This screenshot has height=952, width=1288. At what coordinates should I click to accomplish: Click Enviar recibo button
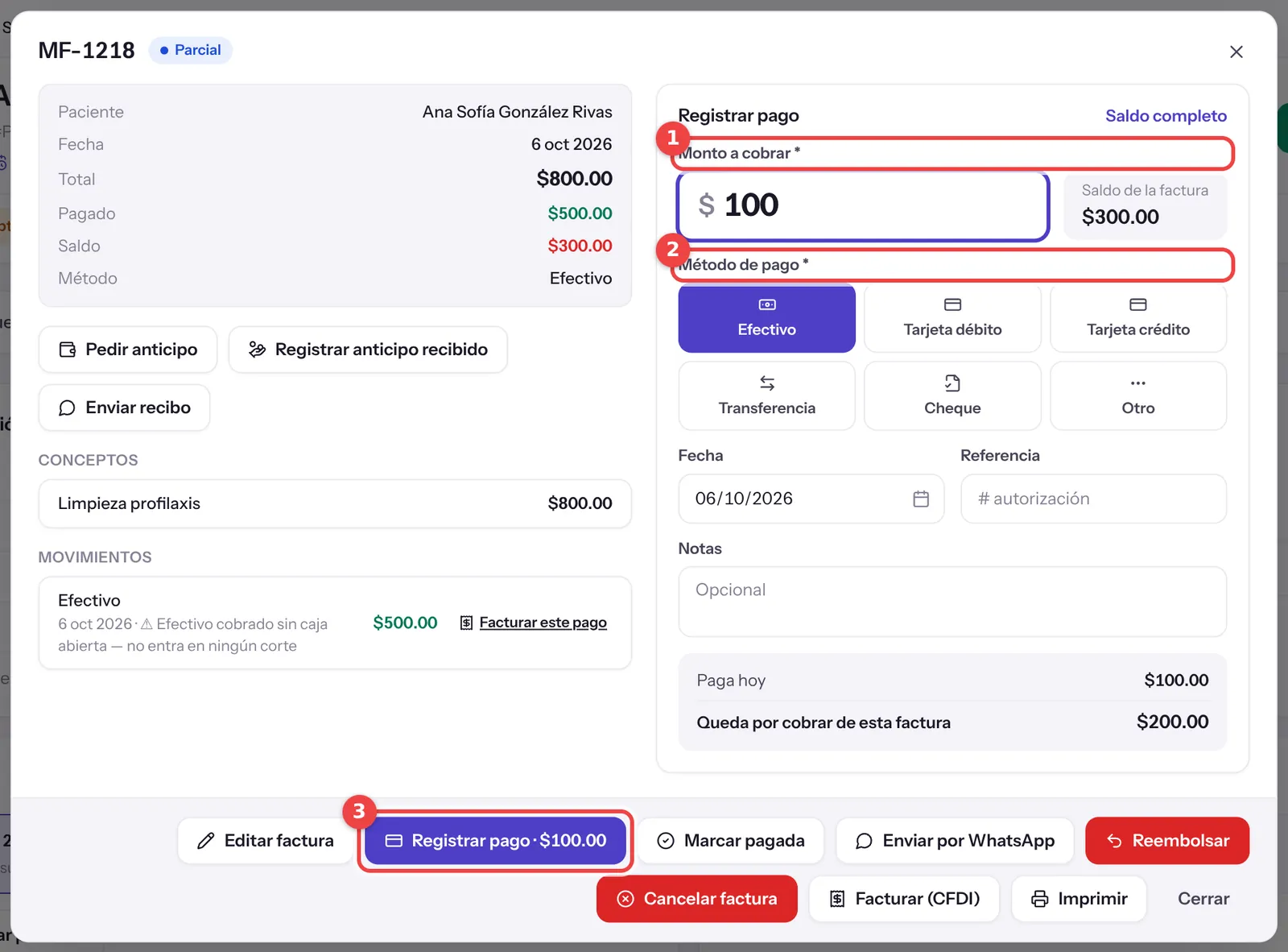click(x=124, y=408)
